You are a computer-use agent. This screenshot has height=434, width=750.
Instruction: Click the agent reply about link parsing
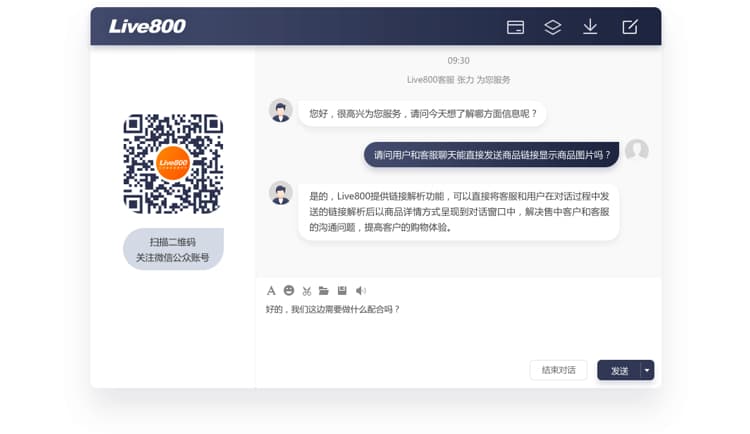(458, 211)
